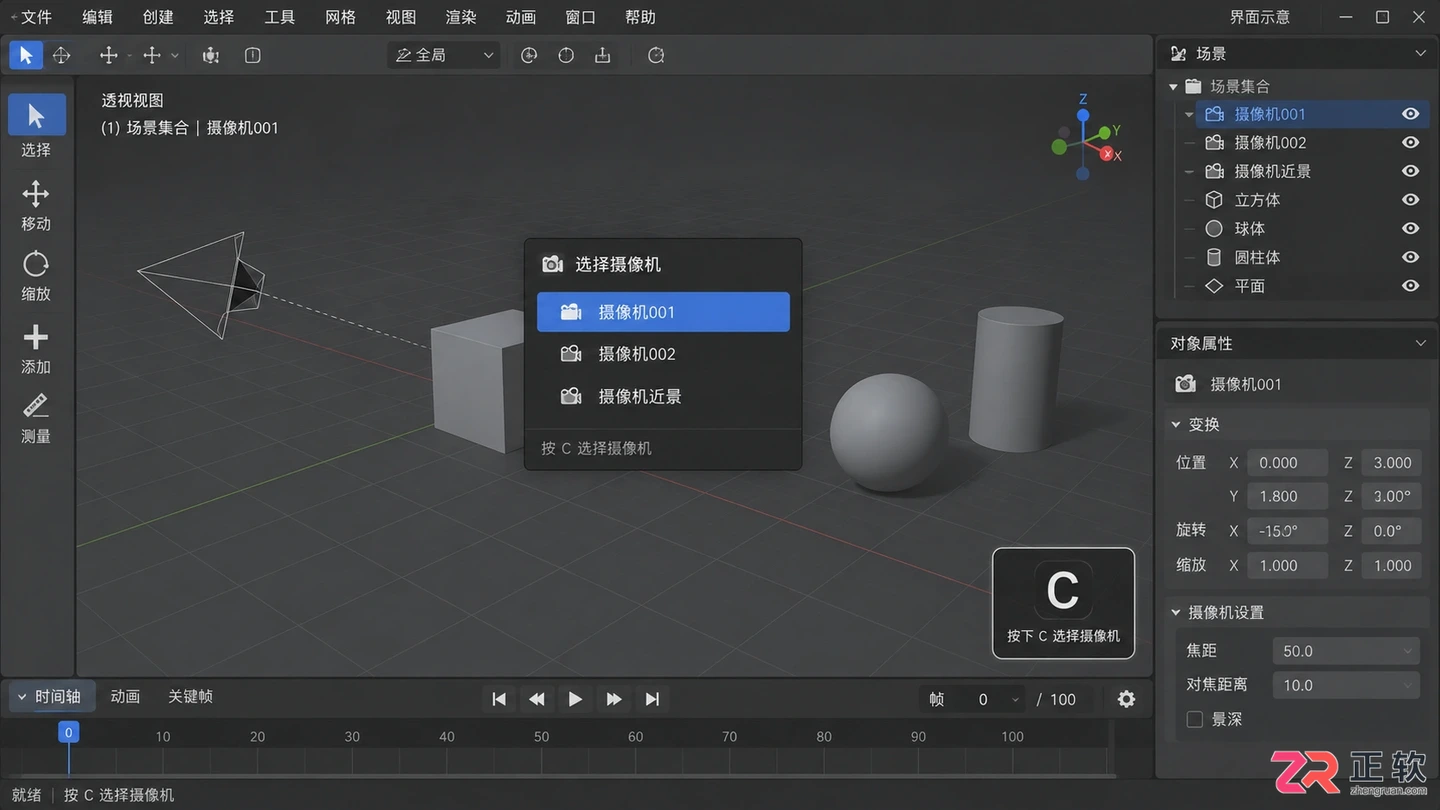This screenshot has width=1440, height=810.
Task: Open the 对焦距离 10.0 dropdown
Action: coord(1345,685)
